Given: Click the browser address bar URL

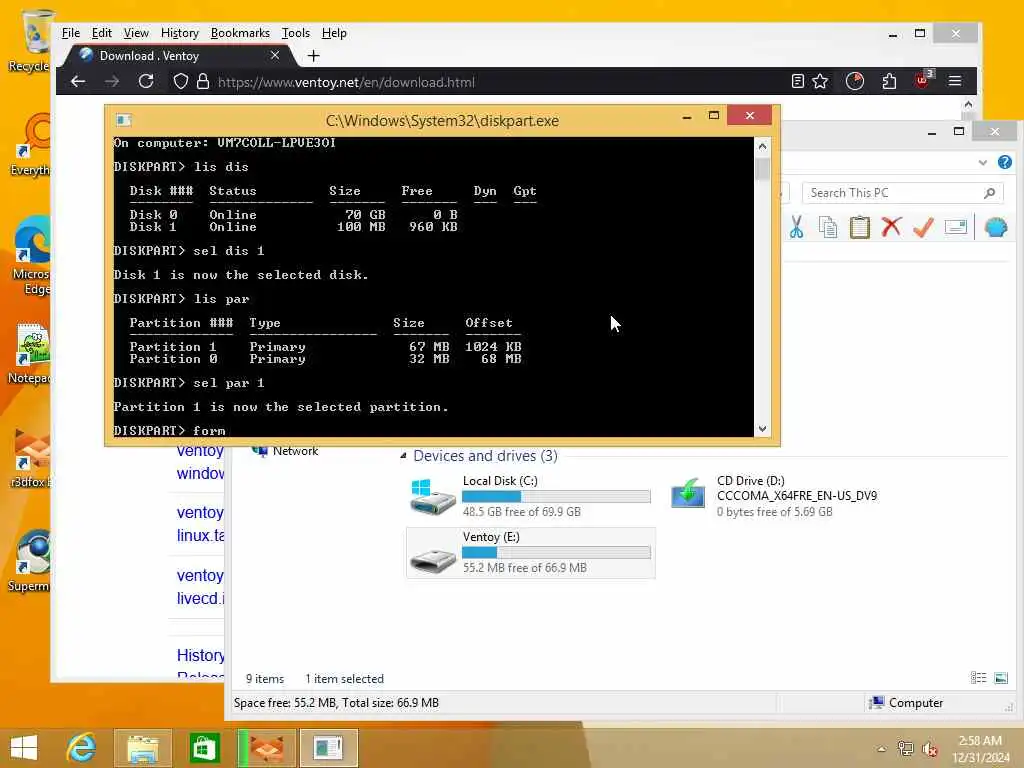Looking at the screenshot, I should [x=346, y=82].
